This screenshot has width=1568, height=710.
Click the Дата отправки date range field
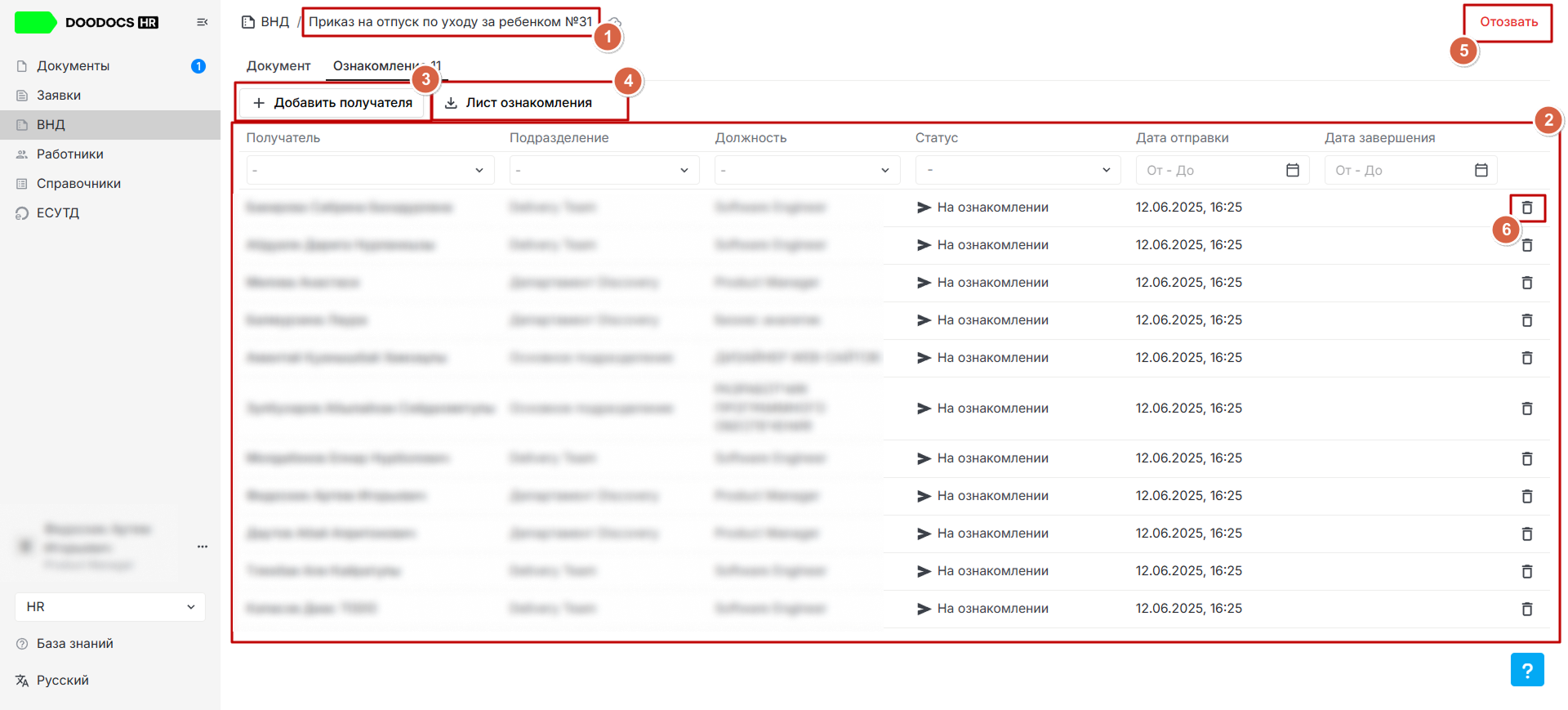[1223, 170]
